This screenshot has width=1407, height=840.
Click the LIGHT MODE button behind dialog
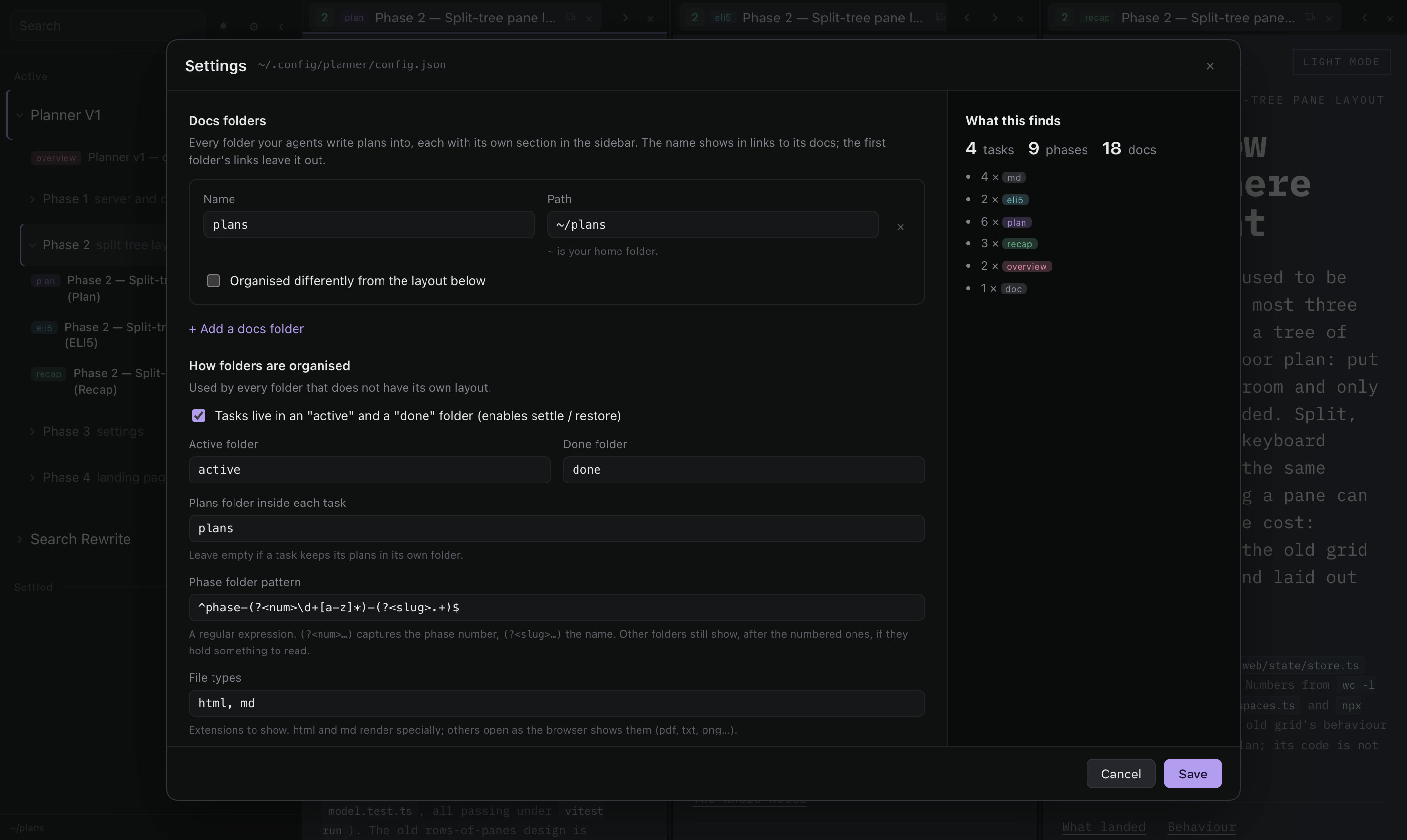point(1342,62)
